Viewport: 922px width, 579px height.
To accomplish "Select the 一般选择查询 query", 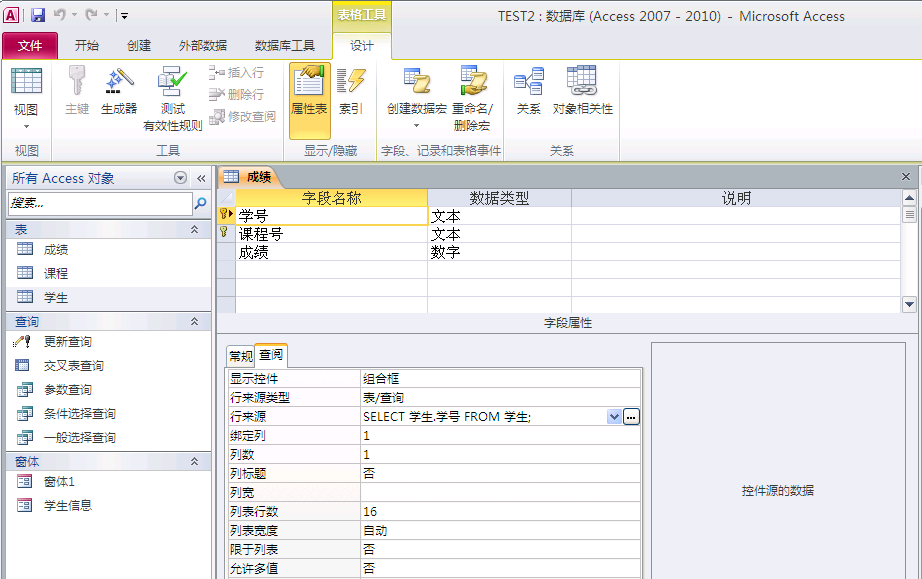I will pos(109,438).
